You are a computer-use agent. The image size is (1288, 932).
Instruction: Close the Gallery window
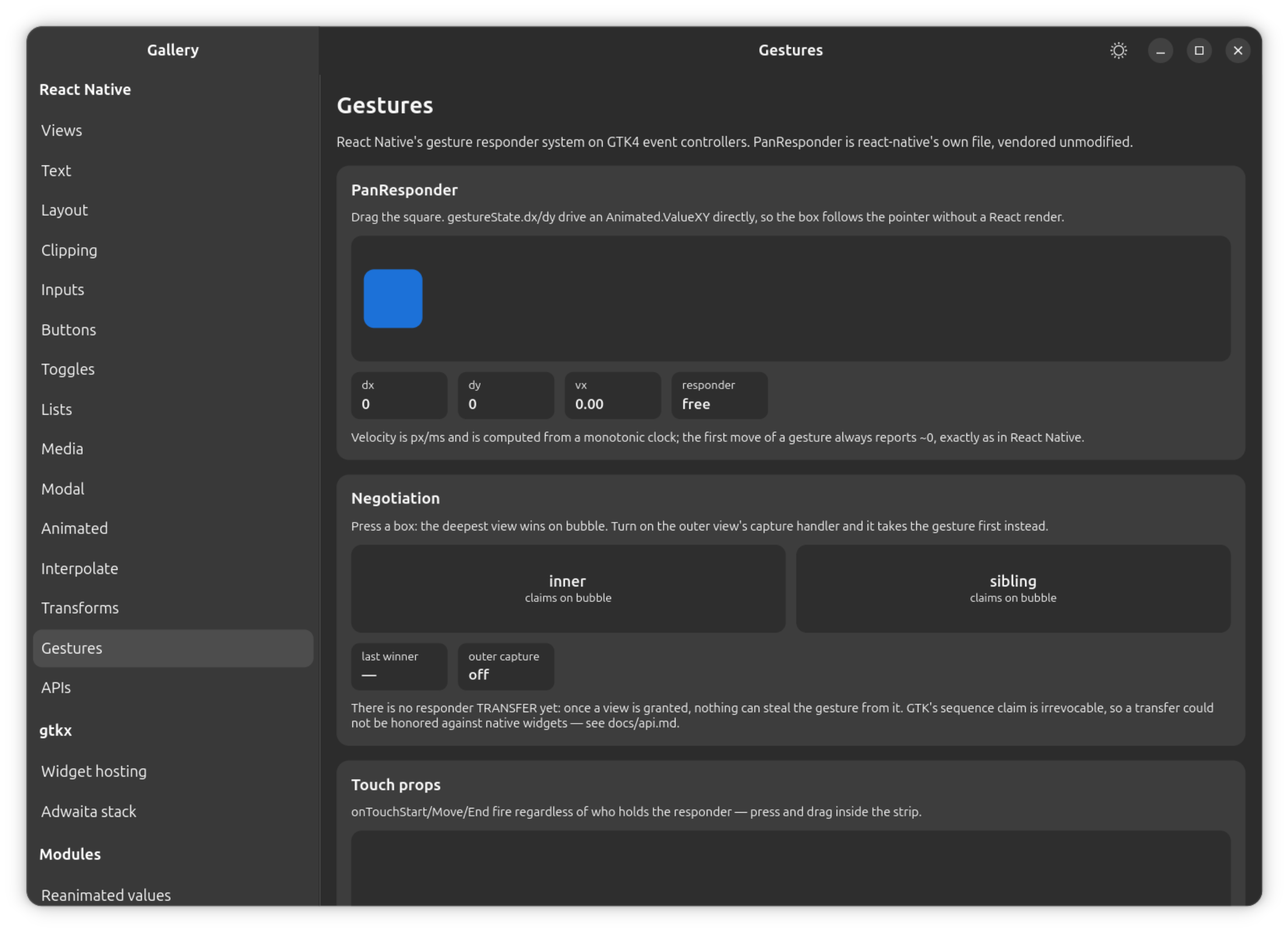tap(1237, 51)
